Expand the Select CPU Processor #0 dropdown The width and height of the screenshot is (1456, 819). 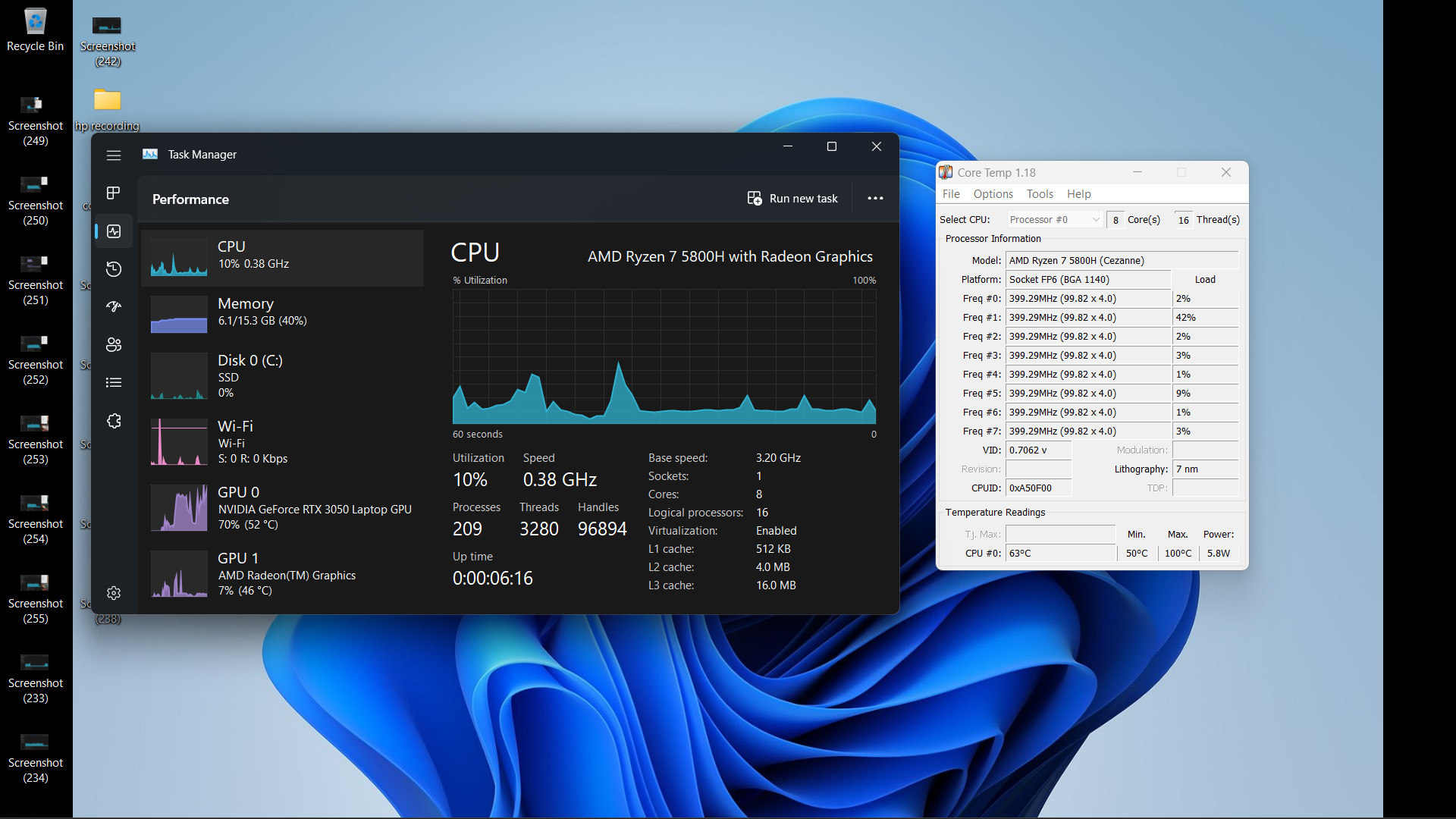point(1053,220)
